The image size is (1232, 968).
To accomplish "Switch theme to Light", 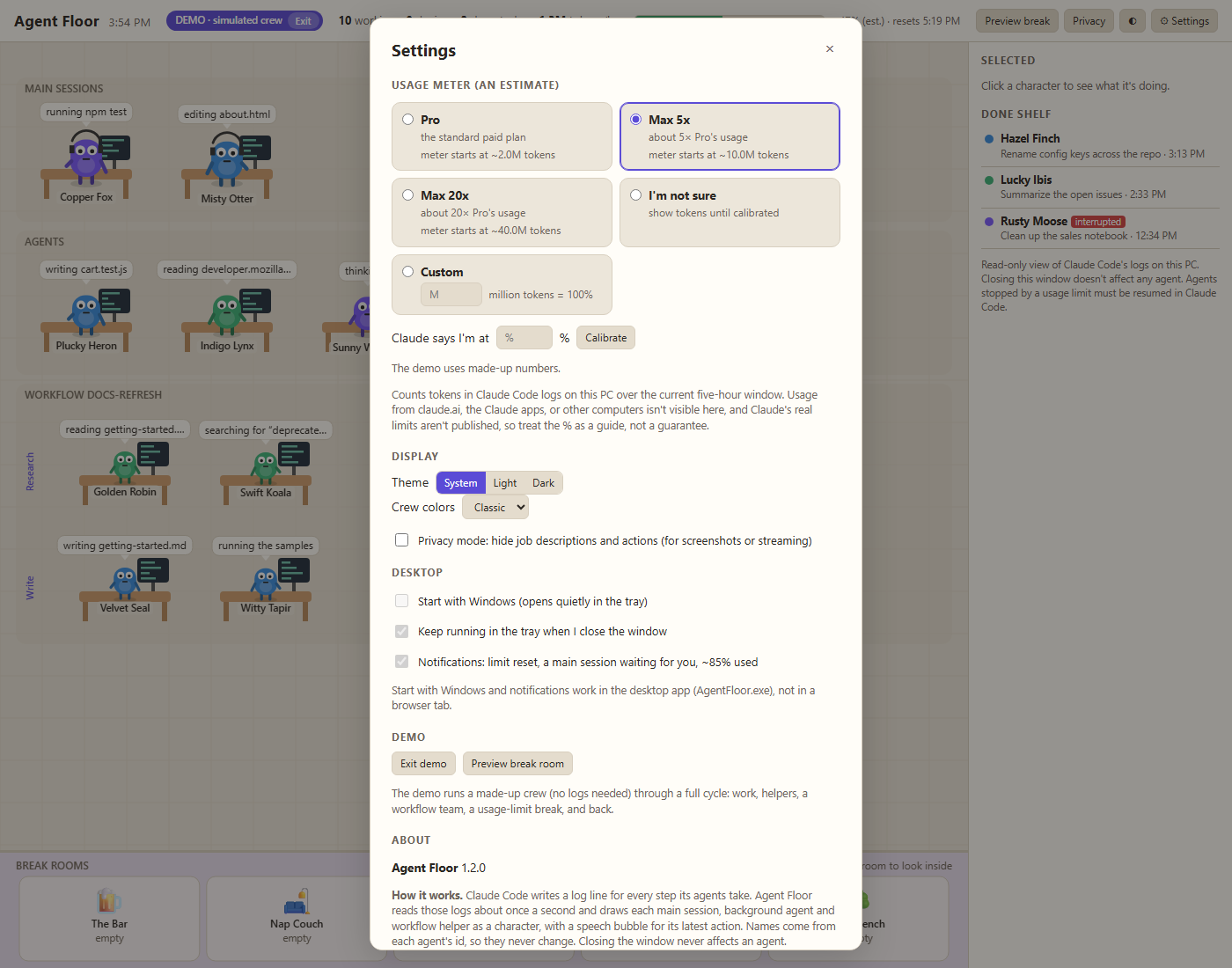I will 505,483.
